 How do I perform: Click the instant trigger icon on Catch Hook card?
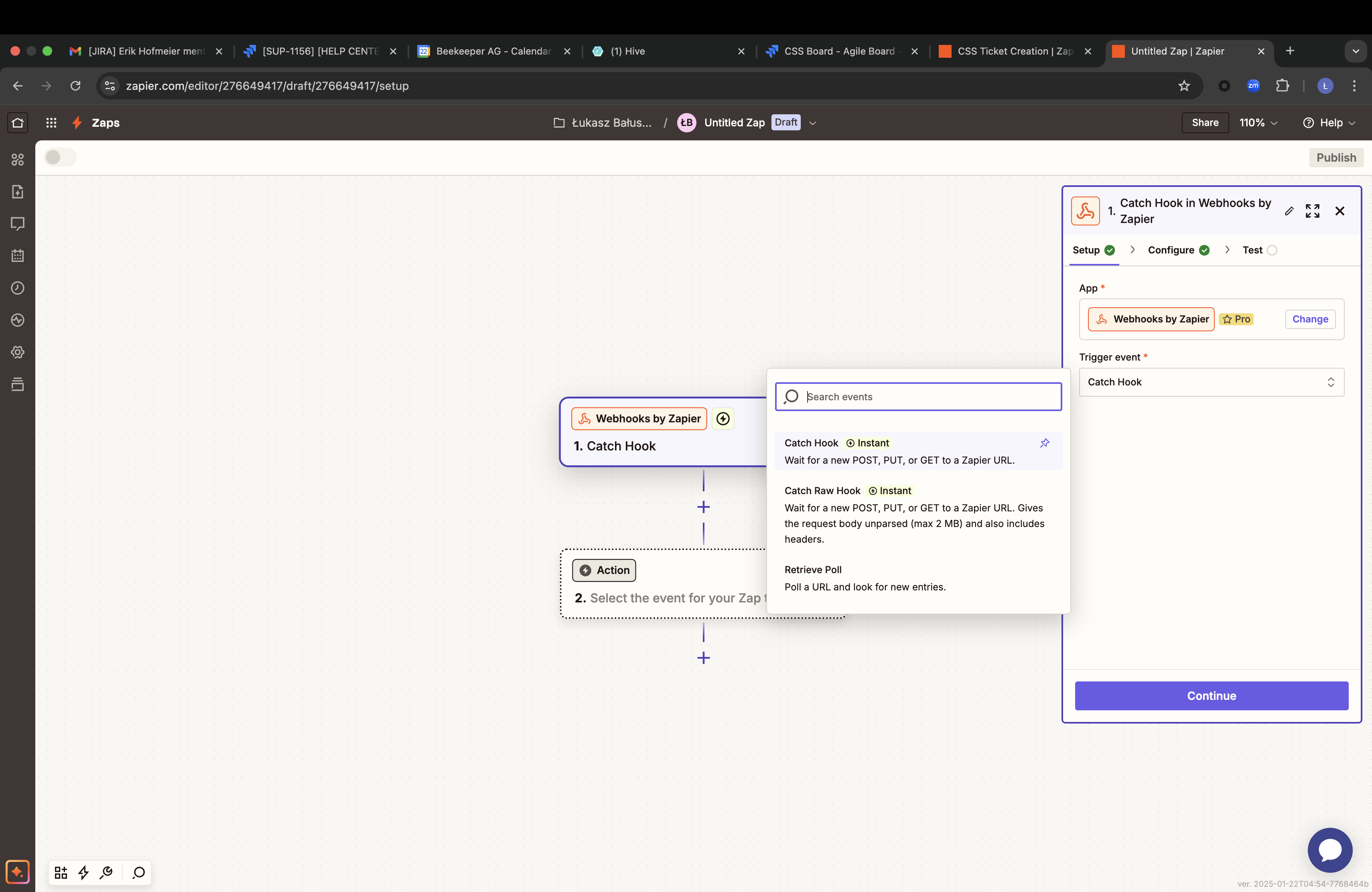tap(723, 419)
